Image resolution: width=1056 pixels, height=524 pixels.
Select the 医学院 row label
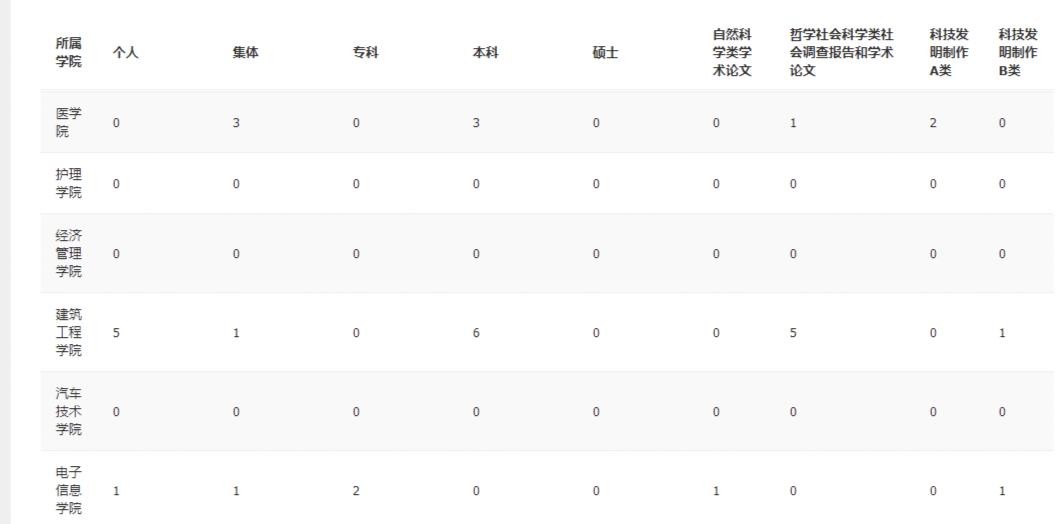pos(68,123)
